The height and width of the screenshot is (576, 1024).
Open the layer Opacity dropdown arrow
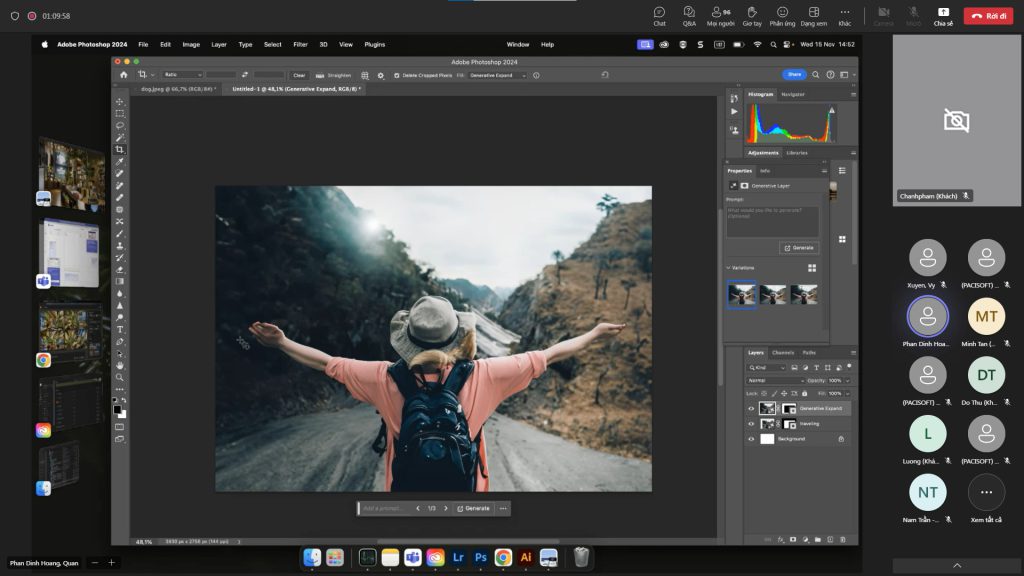(848, 381)
